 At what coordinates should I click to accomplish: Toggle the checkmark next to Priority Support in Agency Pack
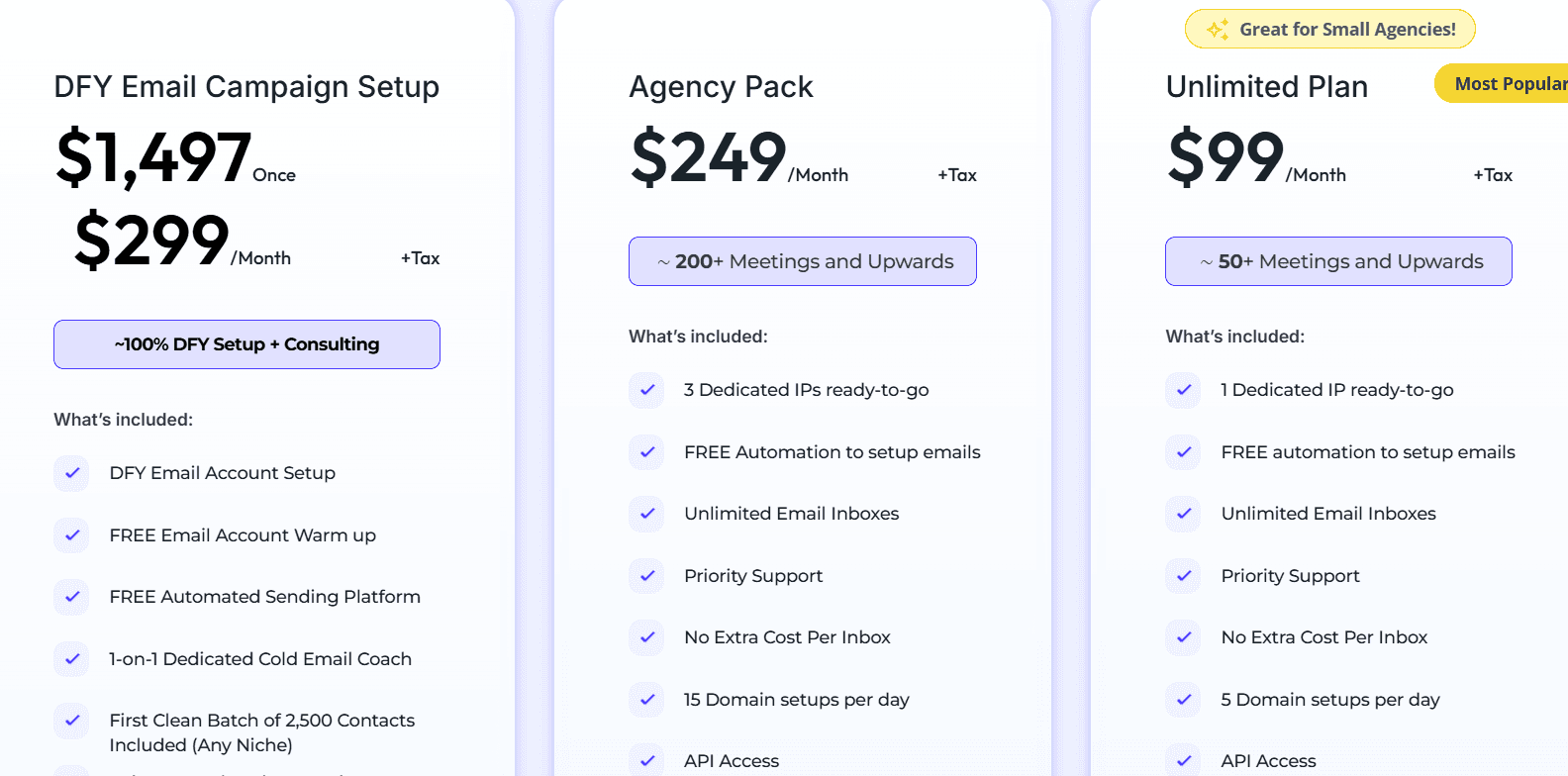(x=646, y=575)
